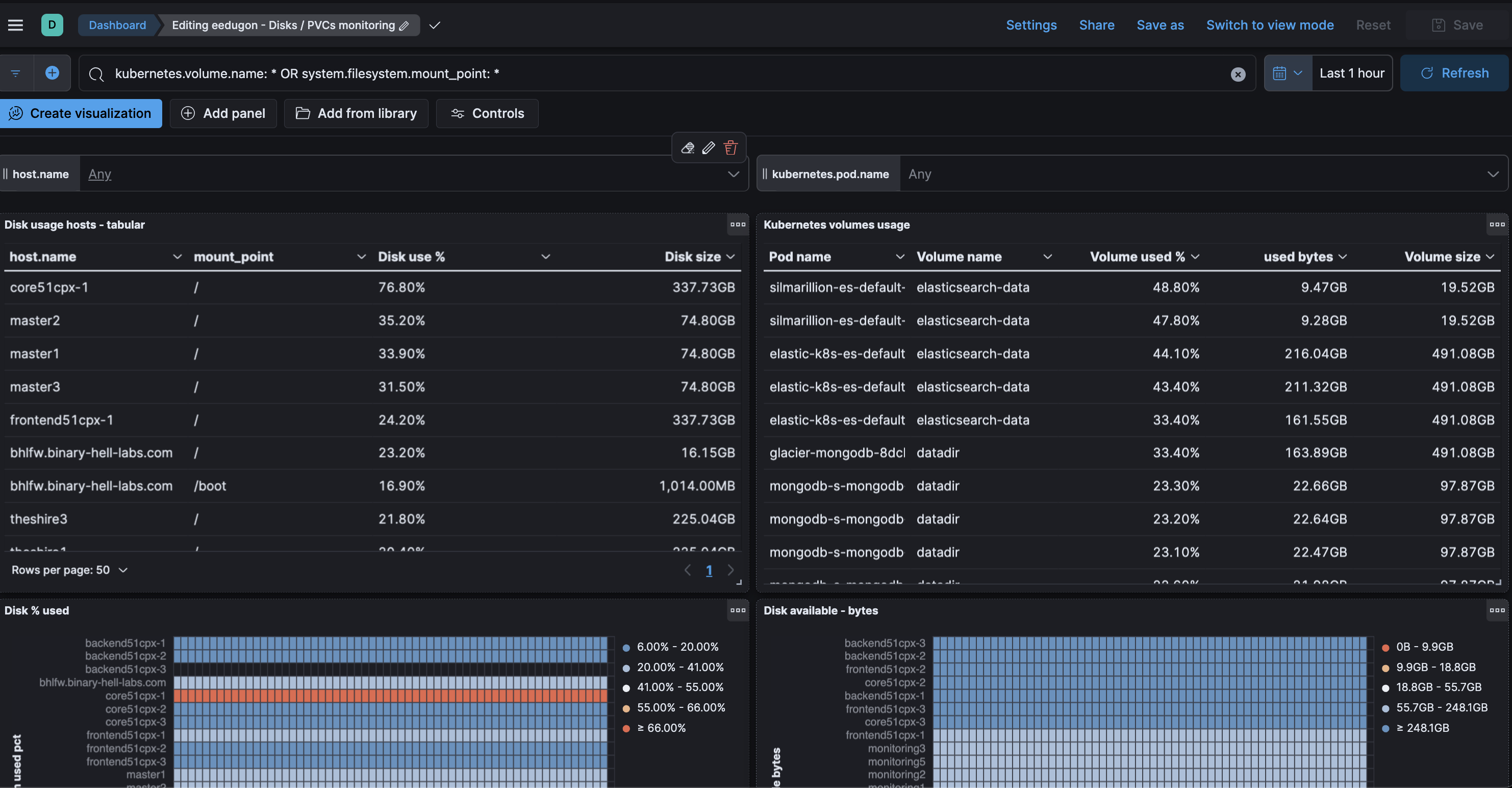1512x788 pixels.
Task: Grab the kubernetes.pod.name control drag handle
Action: tap(765, 174)
